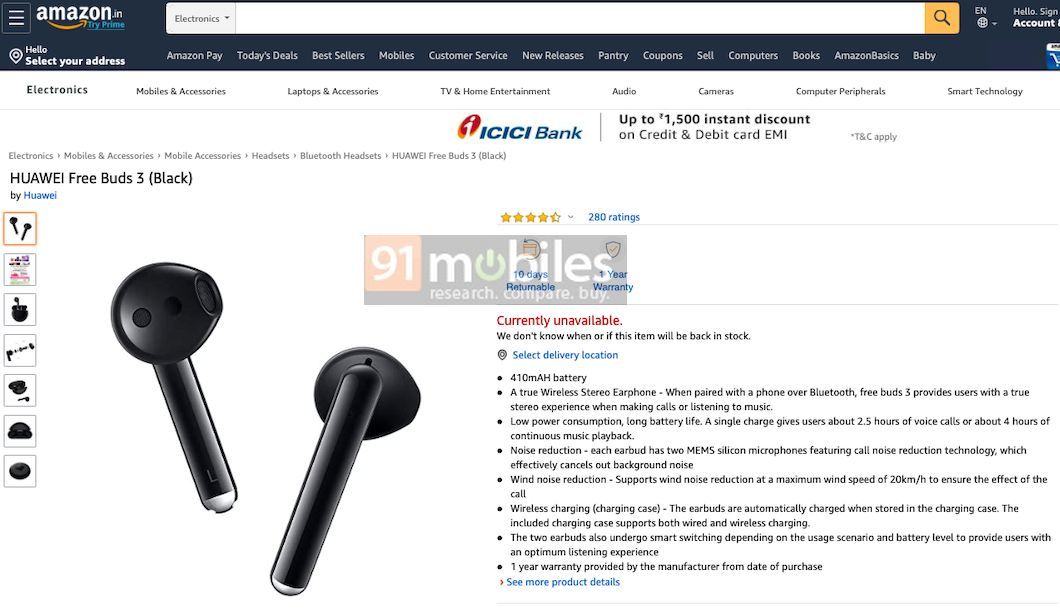
Task: Click the orange search magnifier button
Action: 942,18
